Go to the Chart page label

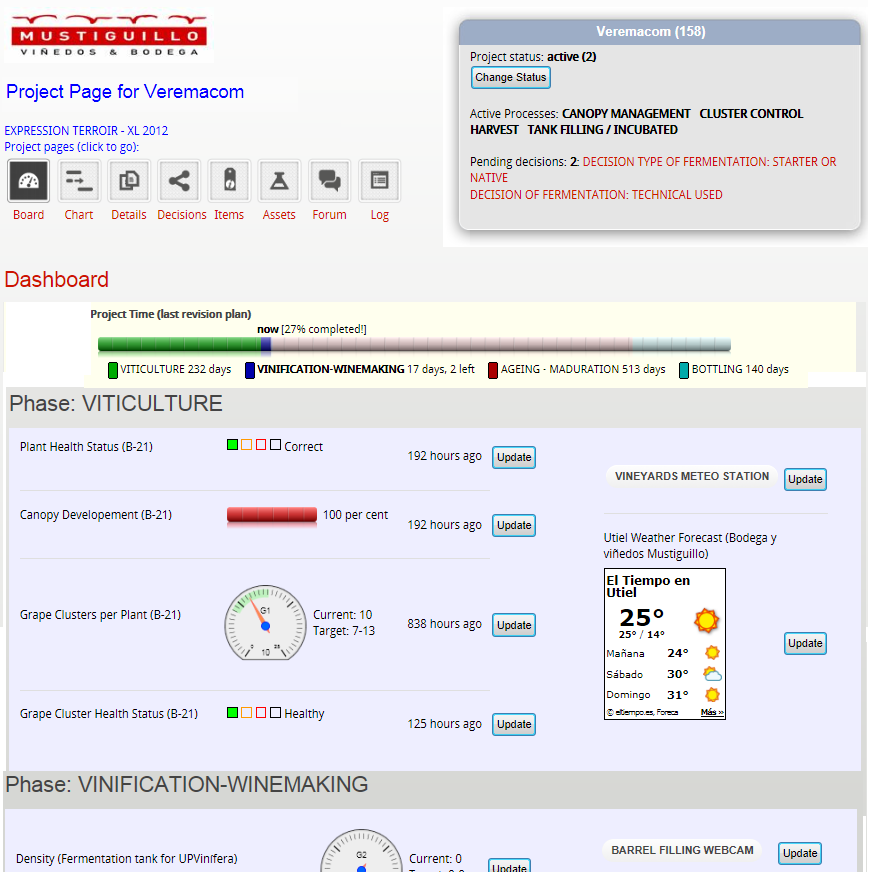pos(79,215)
